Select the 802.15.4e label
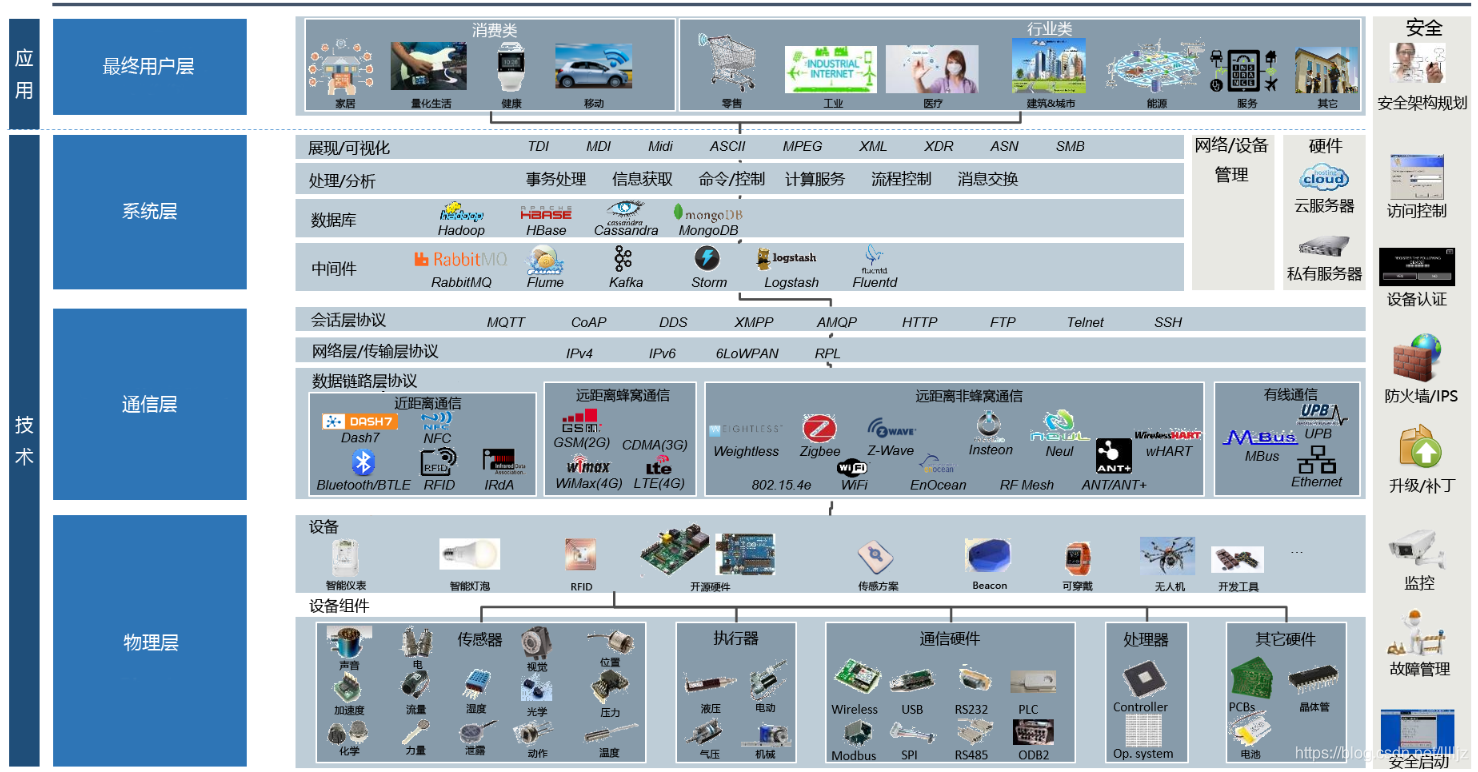 (x=780, y=485)
